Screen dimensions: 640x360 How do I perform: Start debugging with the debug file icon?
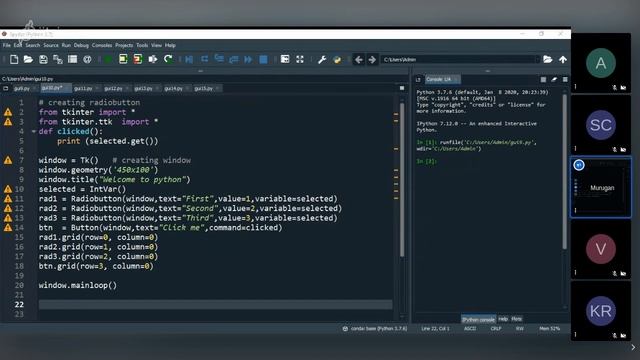[x=189, y=60]
